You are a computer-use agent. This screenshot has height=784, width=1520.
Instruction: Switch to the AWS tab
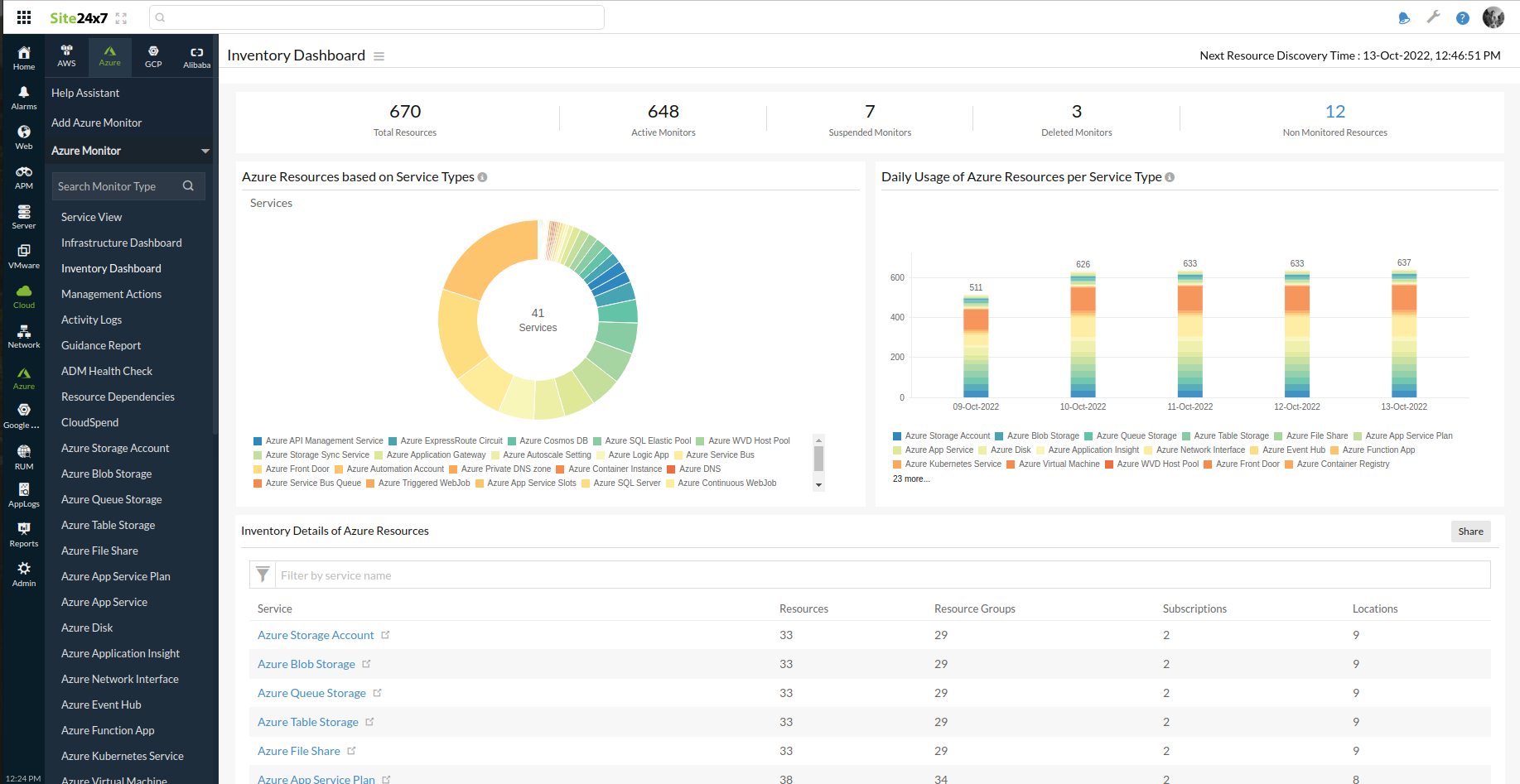[x=66, y=56]
